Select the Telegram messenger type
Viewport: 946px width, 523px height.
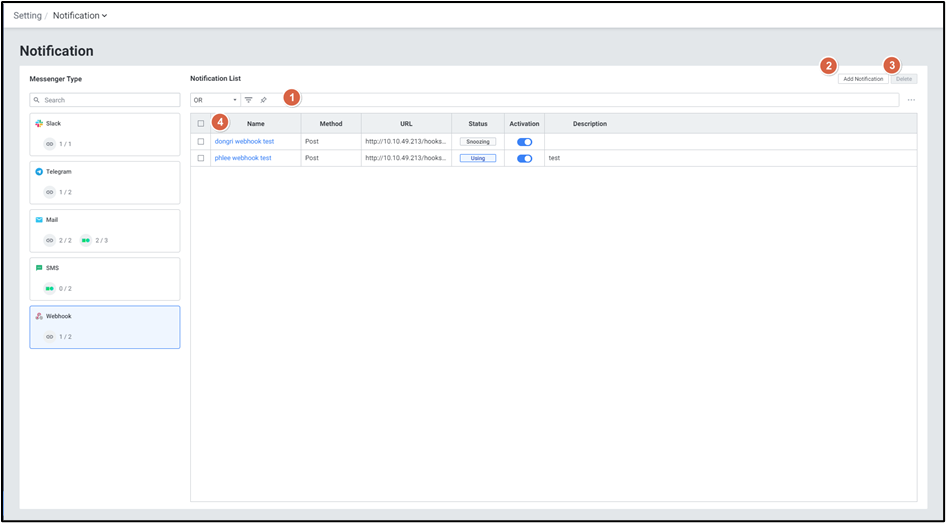coord(104,182)
